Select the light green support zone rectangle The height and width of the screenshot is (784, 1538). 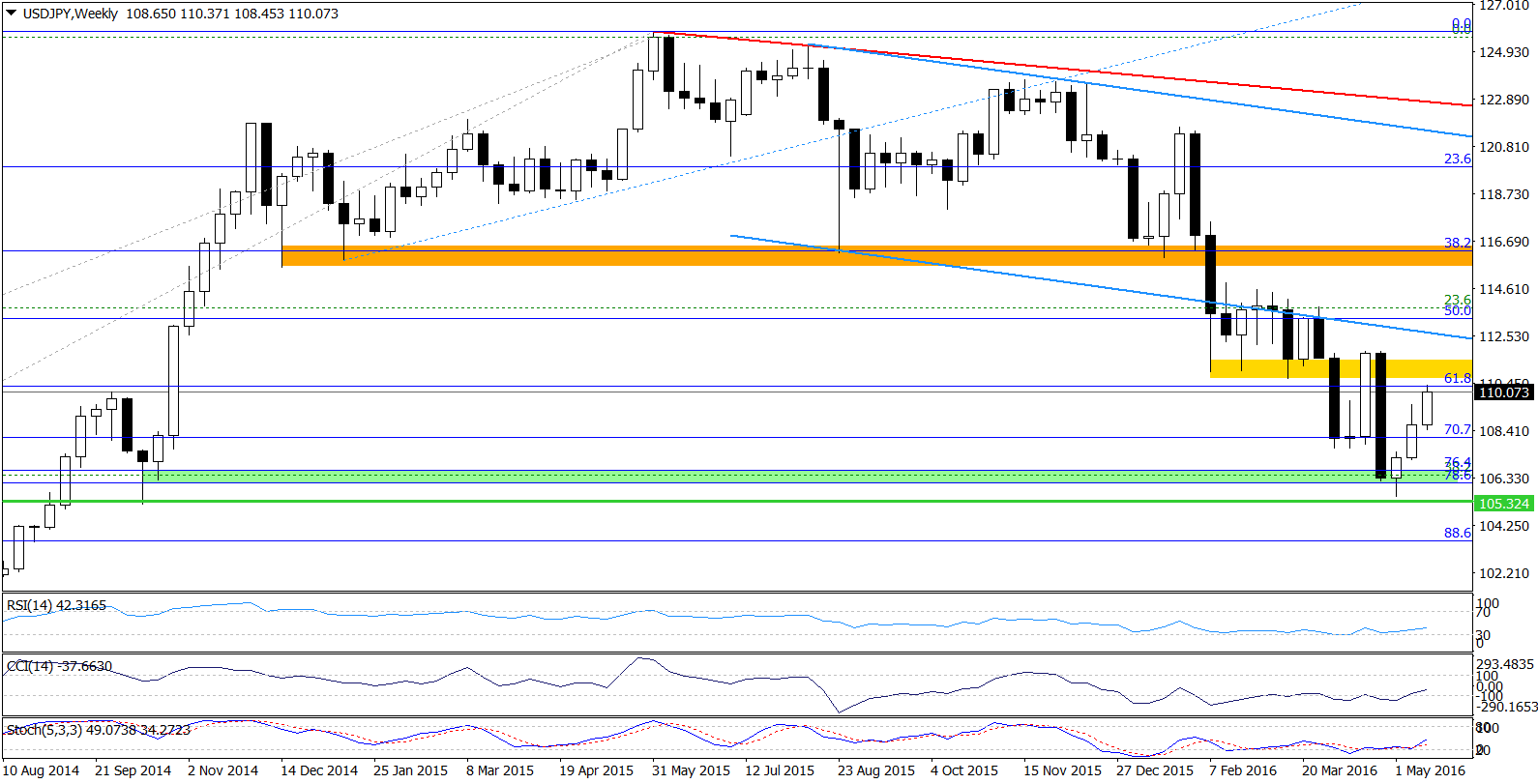tap(807, 477)
